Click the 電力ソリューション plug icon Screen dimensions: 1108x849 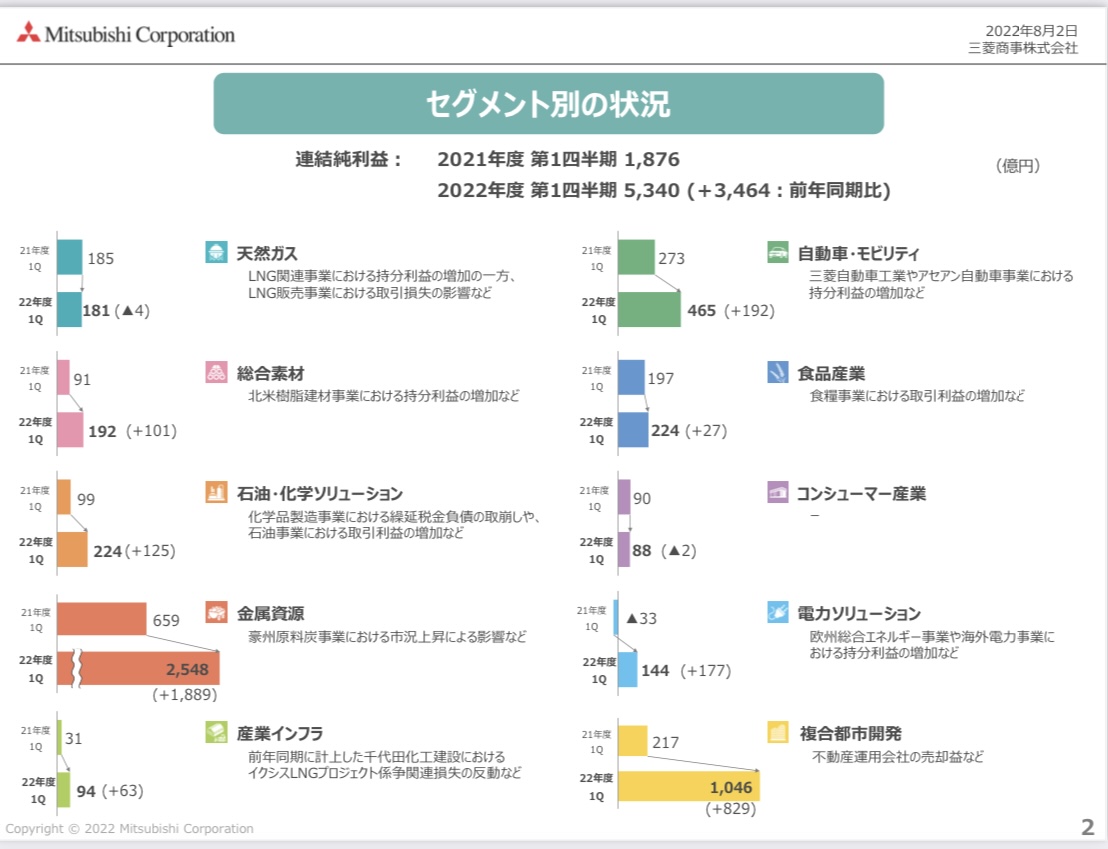click(x=778, y=612)
